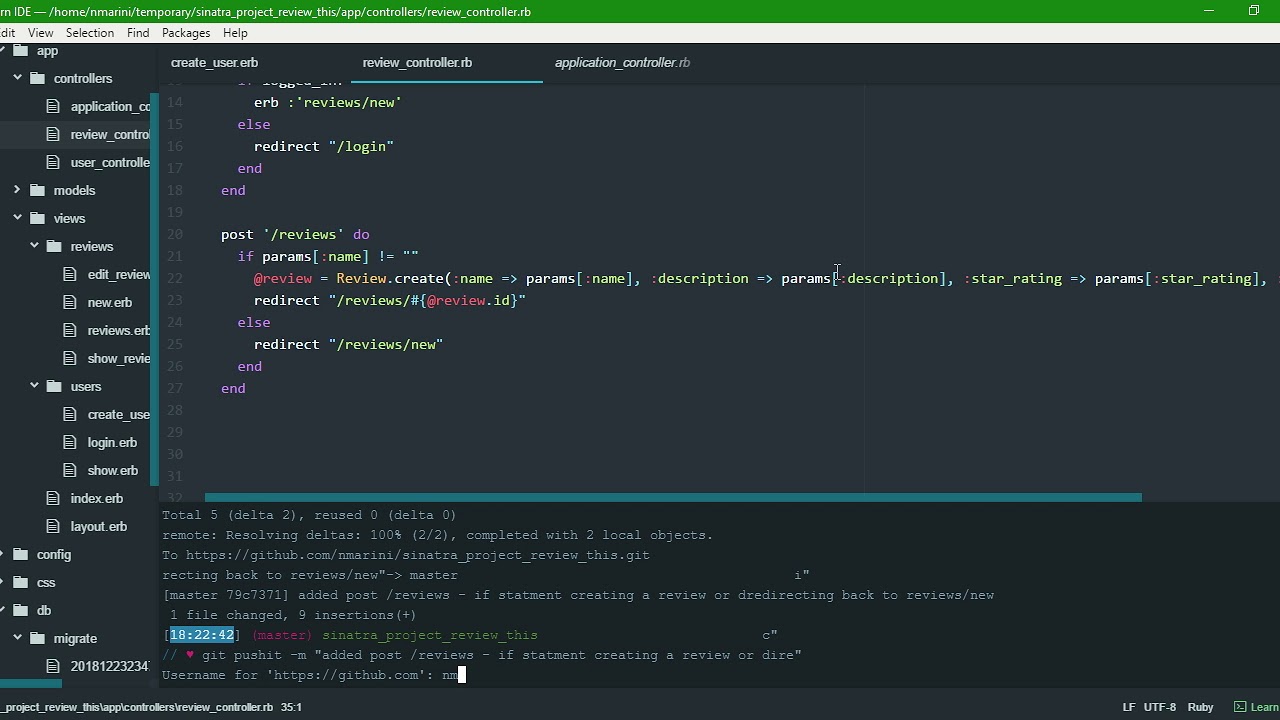The height and width of the screenshot is (720, 1280).
Task: Open user_controller file in tree
Action: (x=110, y=162)
